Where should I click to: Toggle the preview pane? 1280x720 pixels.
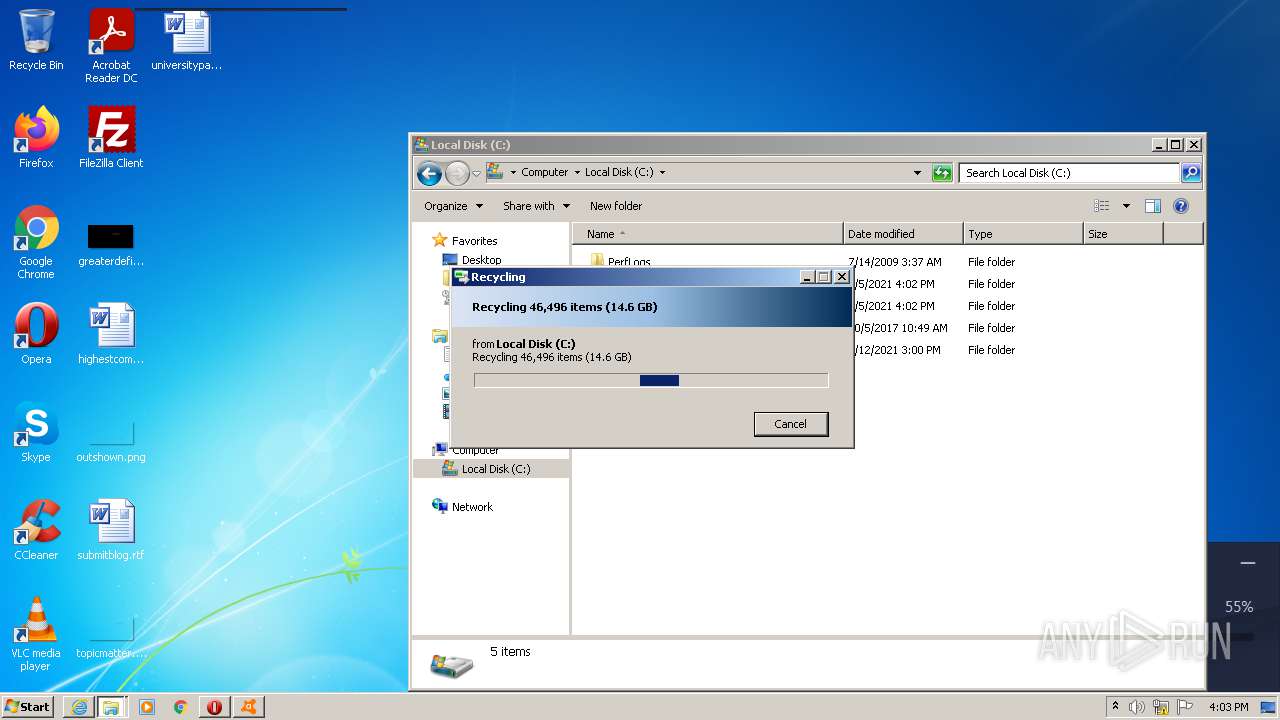click(1153, 206)
